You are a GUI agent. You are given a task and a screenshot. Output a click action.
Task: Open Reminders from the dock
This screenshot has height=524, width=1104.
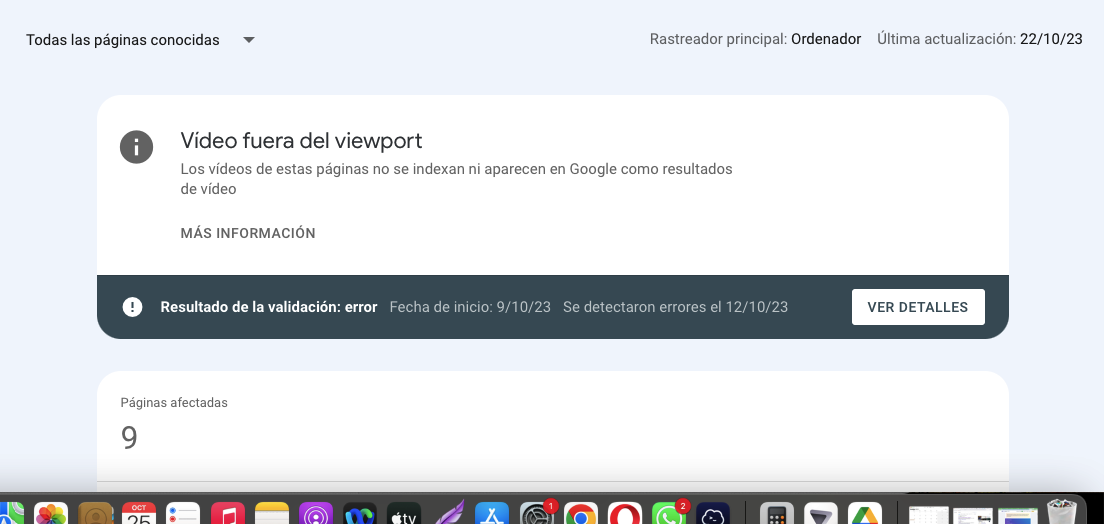coord(183,513)
